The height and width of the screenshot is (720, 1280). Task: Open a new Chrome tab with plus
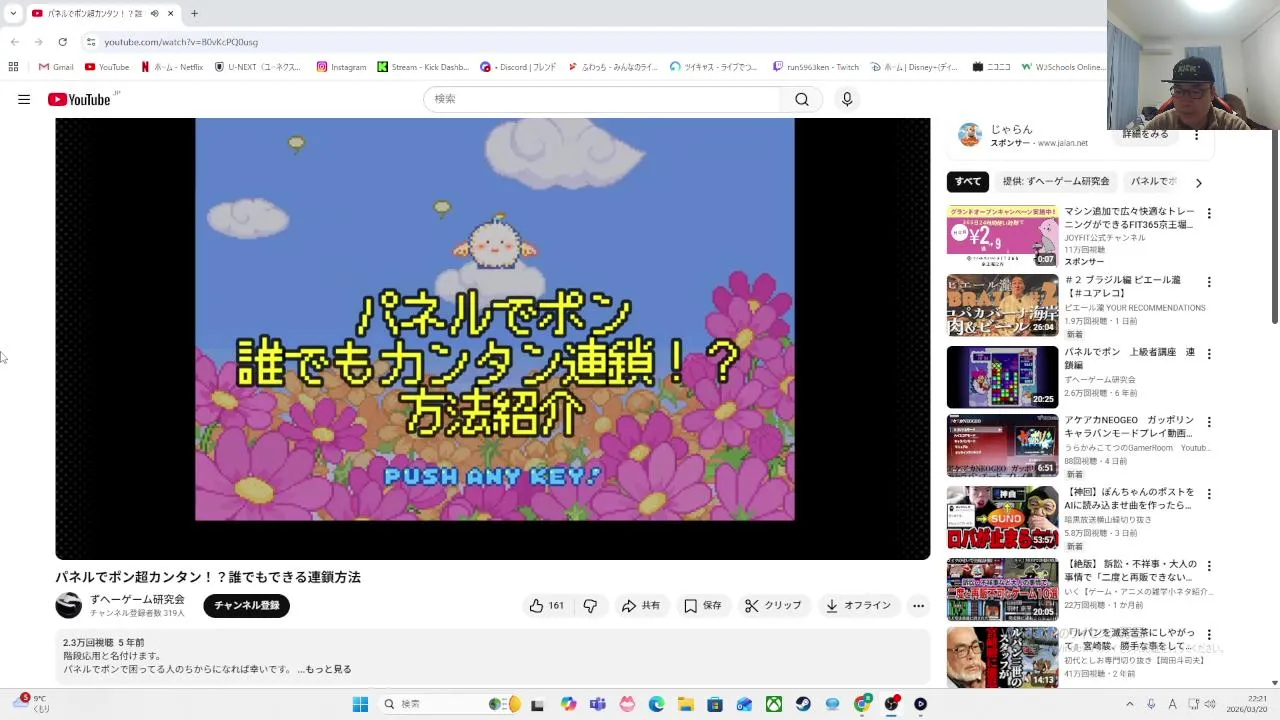(x=194, y=13)
